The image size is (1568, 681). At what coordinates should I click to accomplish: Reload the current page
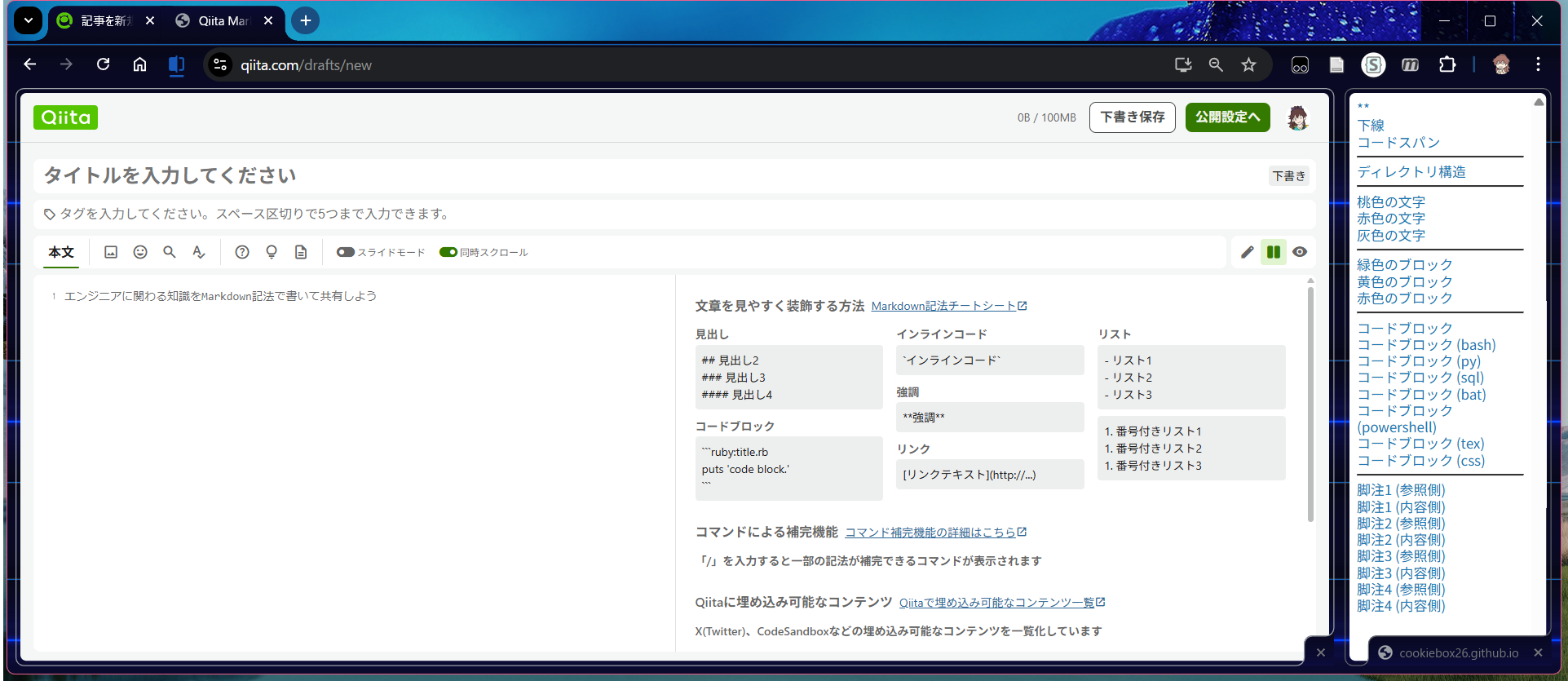pos(103,64)
